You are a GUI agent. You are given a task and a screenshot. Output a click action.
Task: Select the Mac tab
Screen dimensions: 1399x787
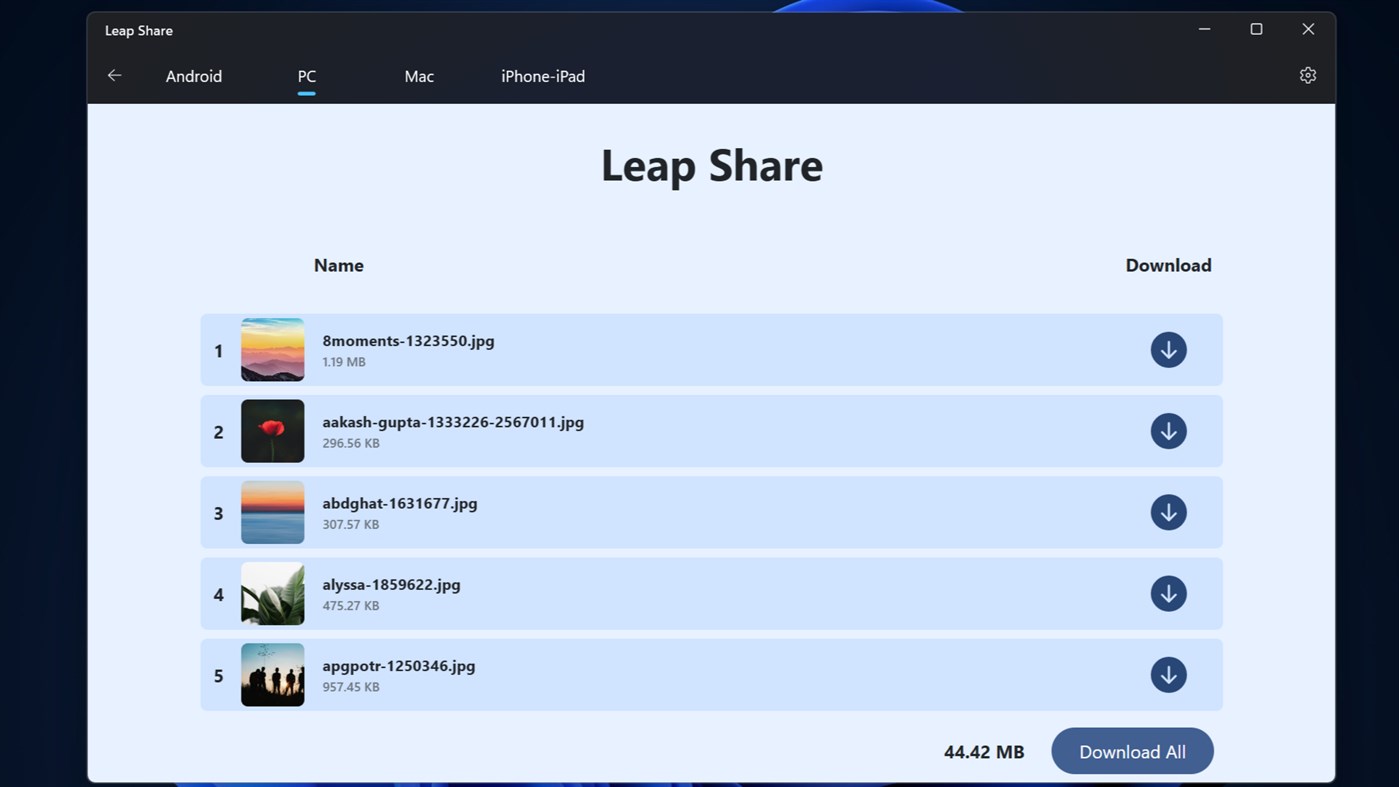click(x=419, y=76)
